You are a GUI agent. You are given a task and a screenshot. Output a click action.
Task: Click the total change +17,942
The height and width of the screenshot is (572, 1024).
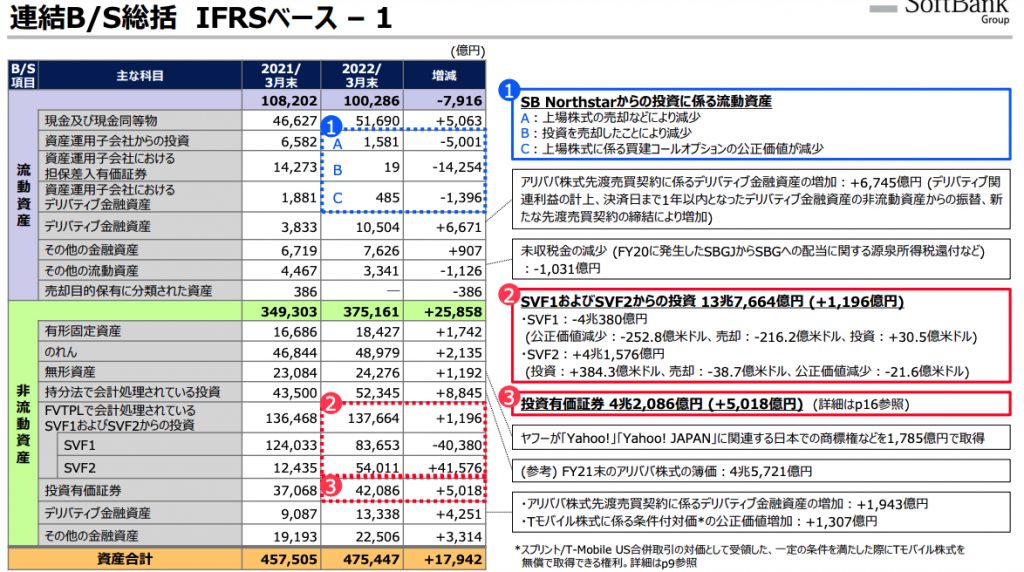pos(453,560)
